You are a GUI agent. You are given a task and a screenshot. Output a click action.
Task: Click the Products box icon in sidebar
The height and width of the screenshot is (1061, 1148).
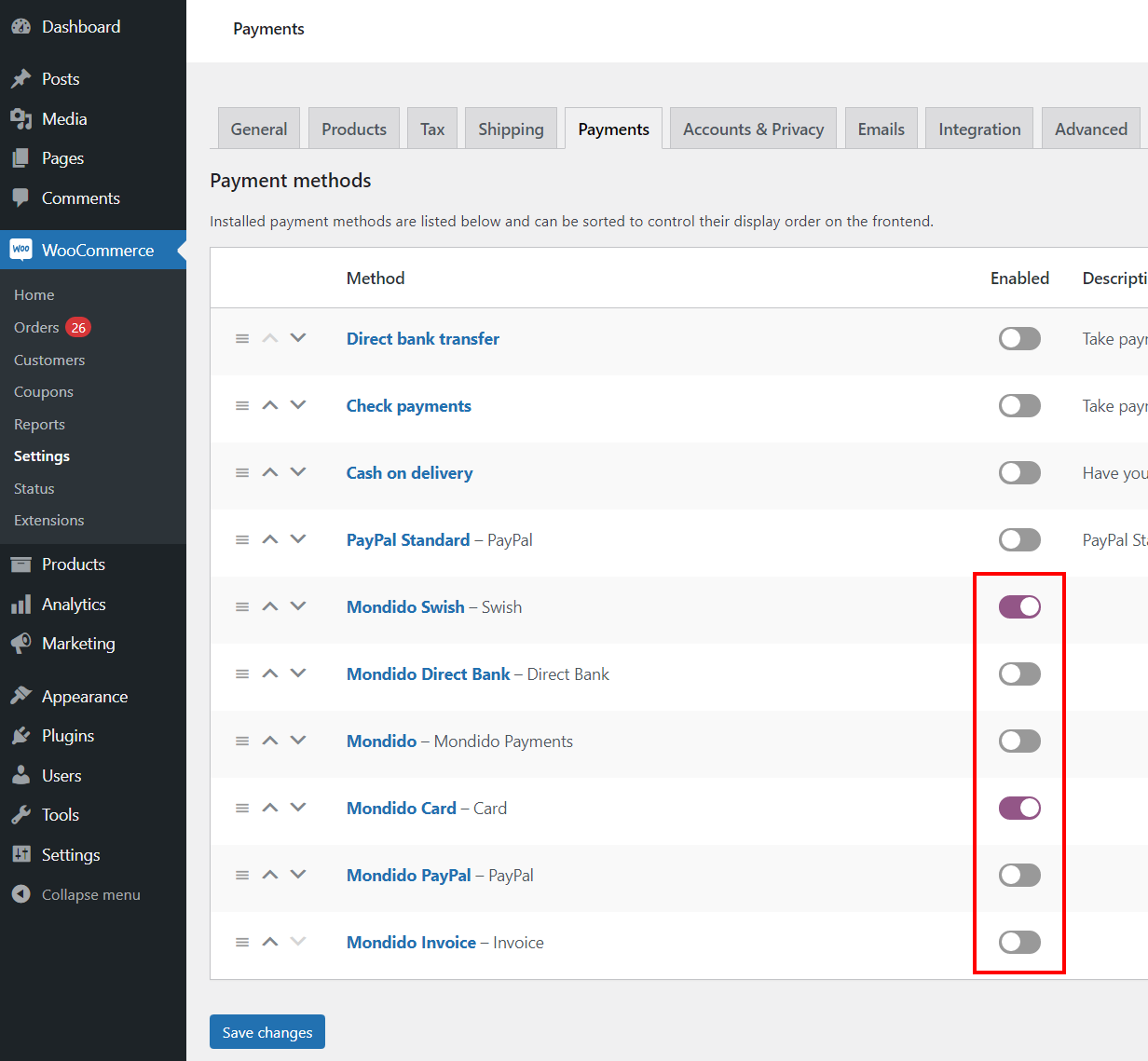[20, 565]
